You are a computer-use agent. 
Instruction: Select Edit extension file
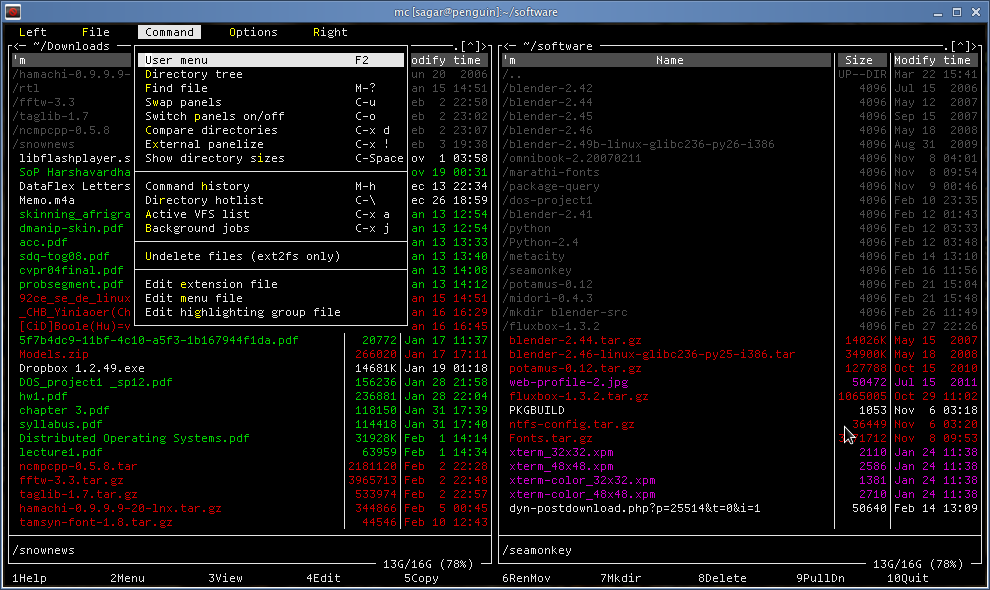tap(271, 284)
